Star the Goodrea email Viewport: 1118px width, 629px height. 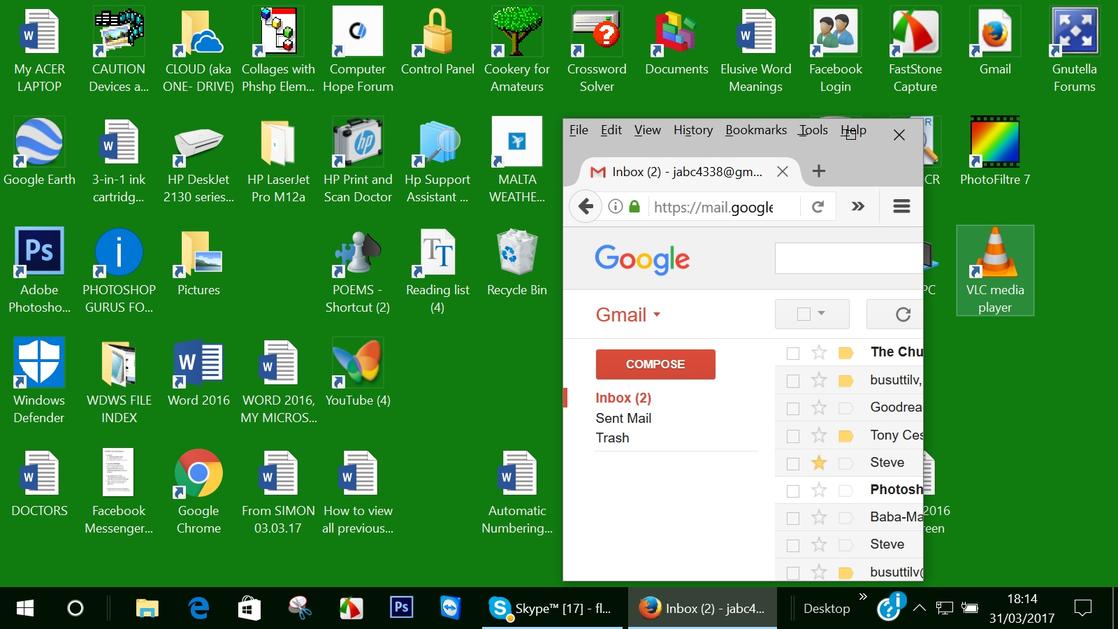point(819,407)
